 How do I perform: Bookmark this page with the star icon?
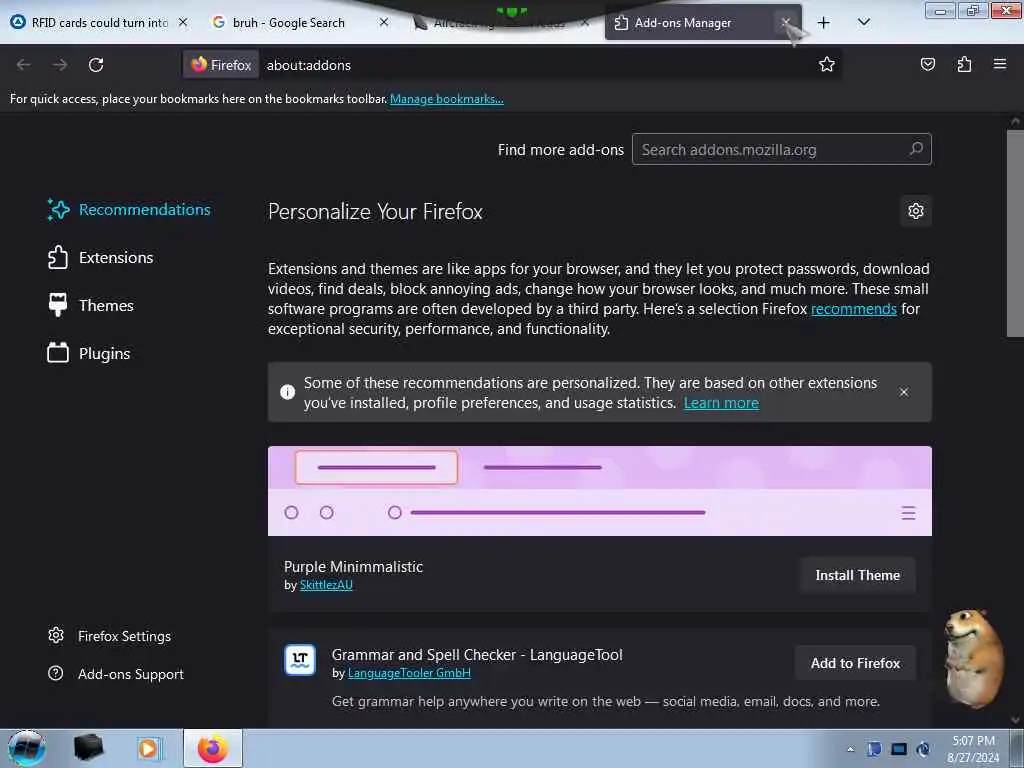(827, 64)
